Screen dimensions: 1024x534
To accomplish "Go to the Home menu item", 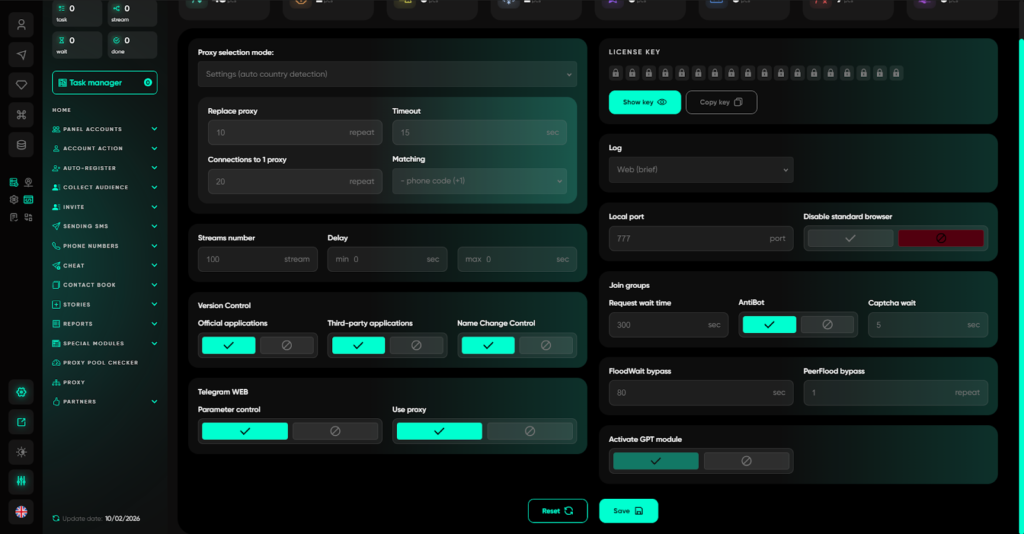I will [62, 110].
